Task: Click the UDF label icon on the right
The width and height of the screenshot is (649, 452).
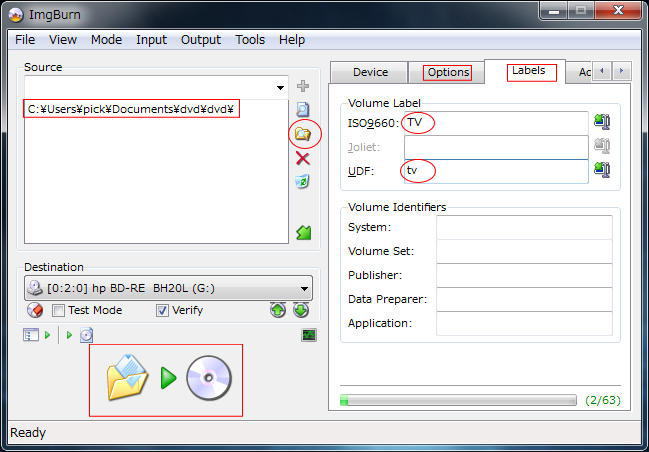Action: coord(602,170)
